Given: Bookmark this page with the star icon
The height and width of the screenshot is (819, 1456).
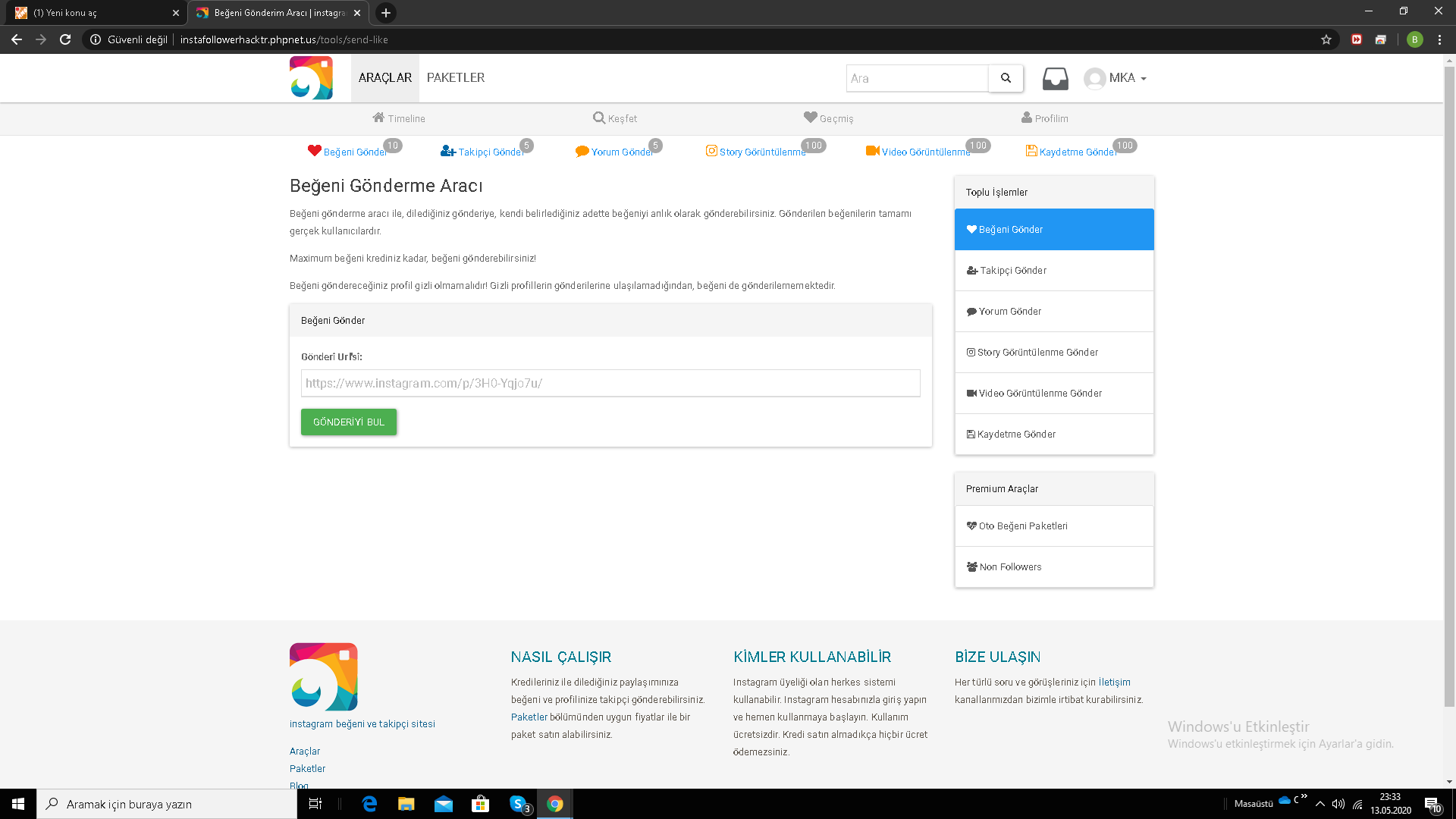Looking at the screenshot, I should (x=1326, y=39).
